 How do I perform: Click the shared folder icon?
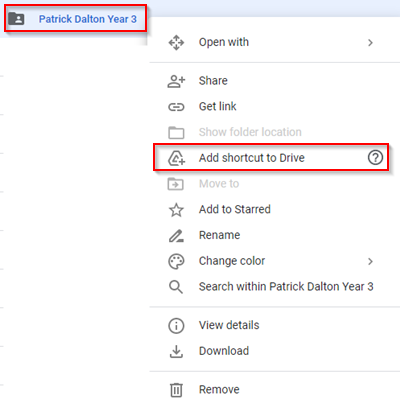(x=16, y=19)
